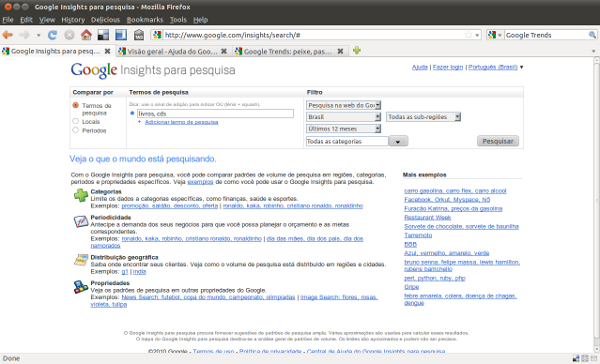
Task: Open the Pesquisa na web do Google dropdown
Action: point(344,105)
